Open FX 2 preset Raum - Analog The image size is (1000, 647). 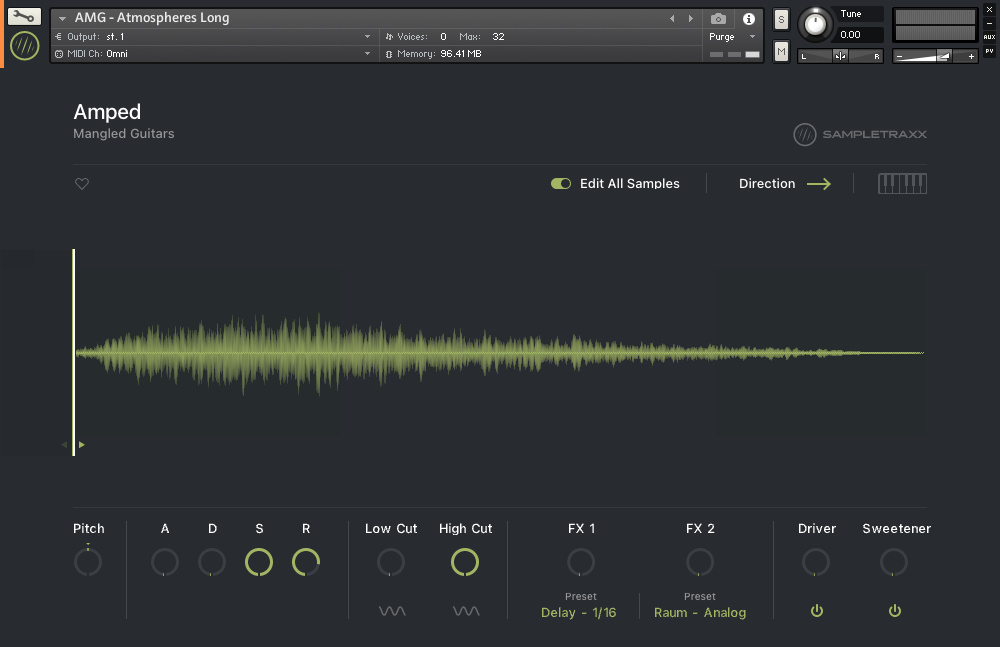(x=700, y=613)
